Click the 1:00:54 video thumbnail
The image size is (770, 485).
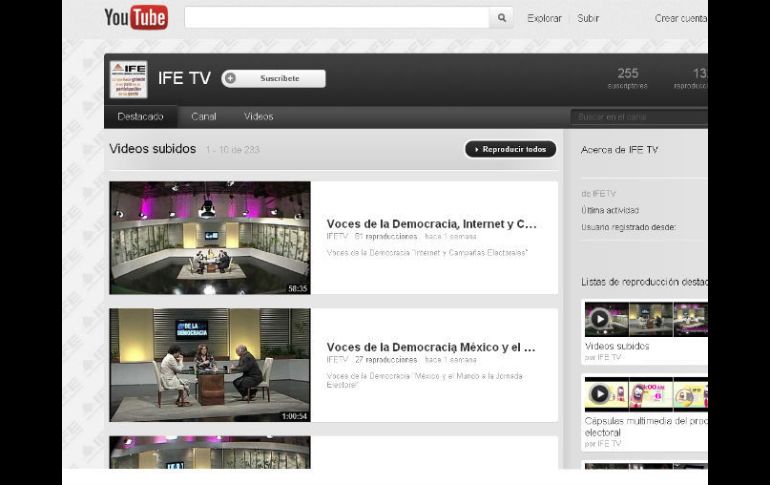210,365
